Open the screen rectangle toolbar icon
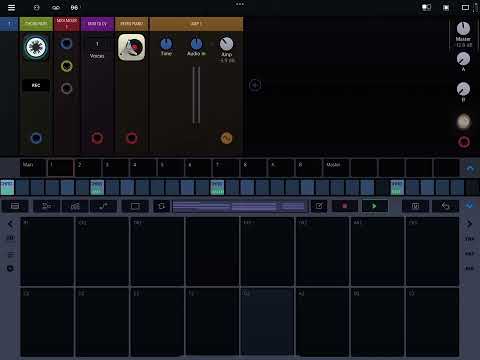The width and height of the screenshot is (480, 360). (x=135, y=206)
